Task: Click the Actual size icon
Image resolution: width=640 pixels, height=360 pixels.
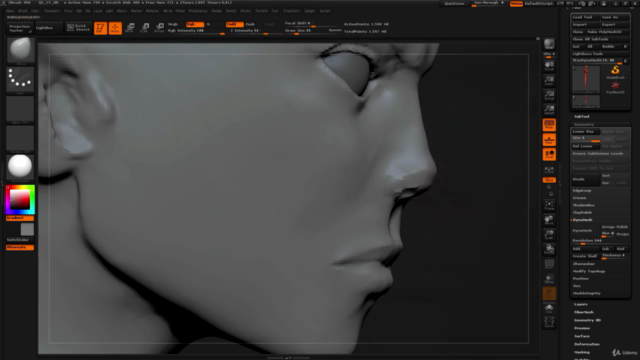Action: [549, 95]
